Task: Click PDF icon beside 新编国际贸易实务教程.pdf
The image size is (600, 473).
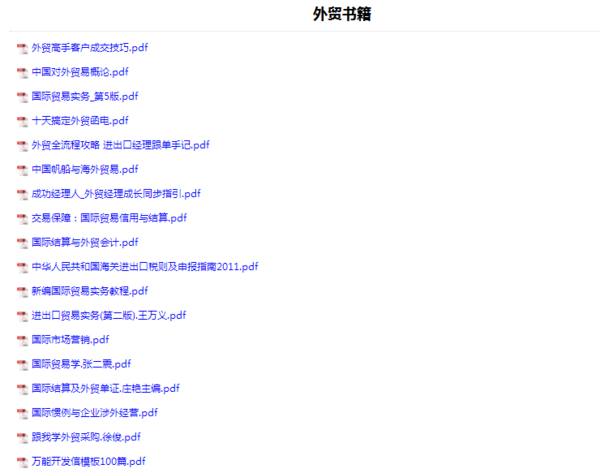Action: click(22, 292)
